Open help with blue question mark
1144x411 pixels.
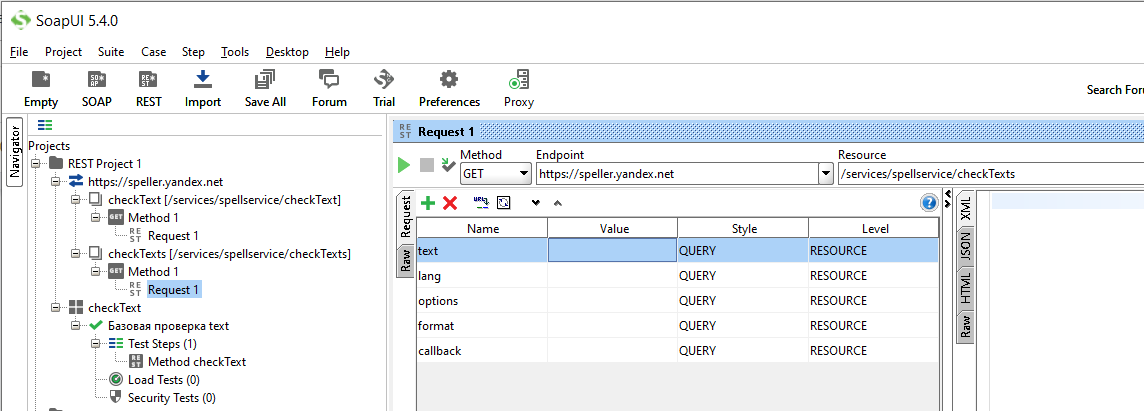click(929, 203)
